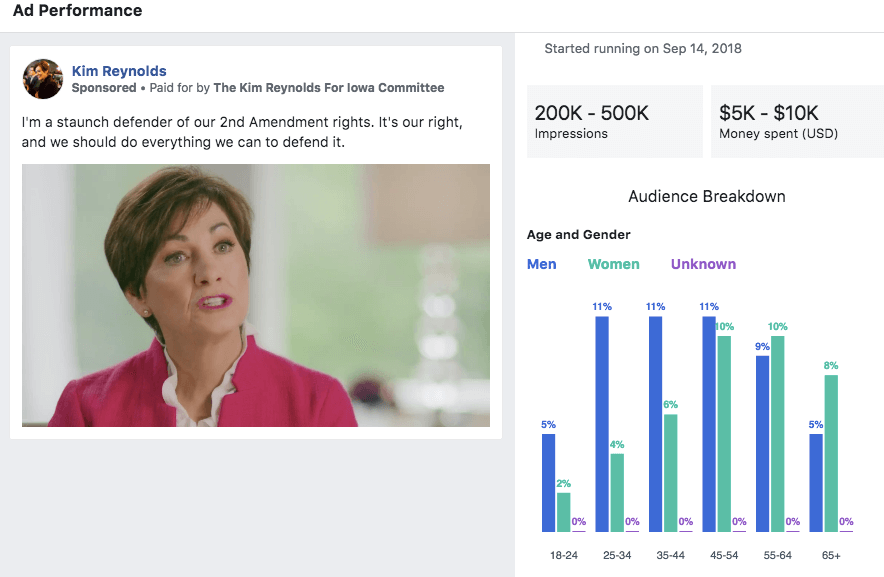Click the Women legend label
Screen dimensions: 884x577
pyautogui.click(x=614, y=265)
